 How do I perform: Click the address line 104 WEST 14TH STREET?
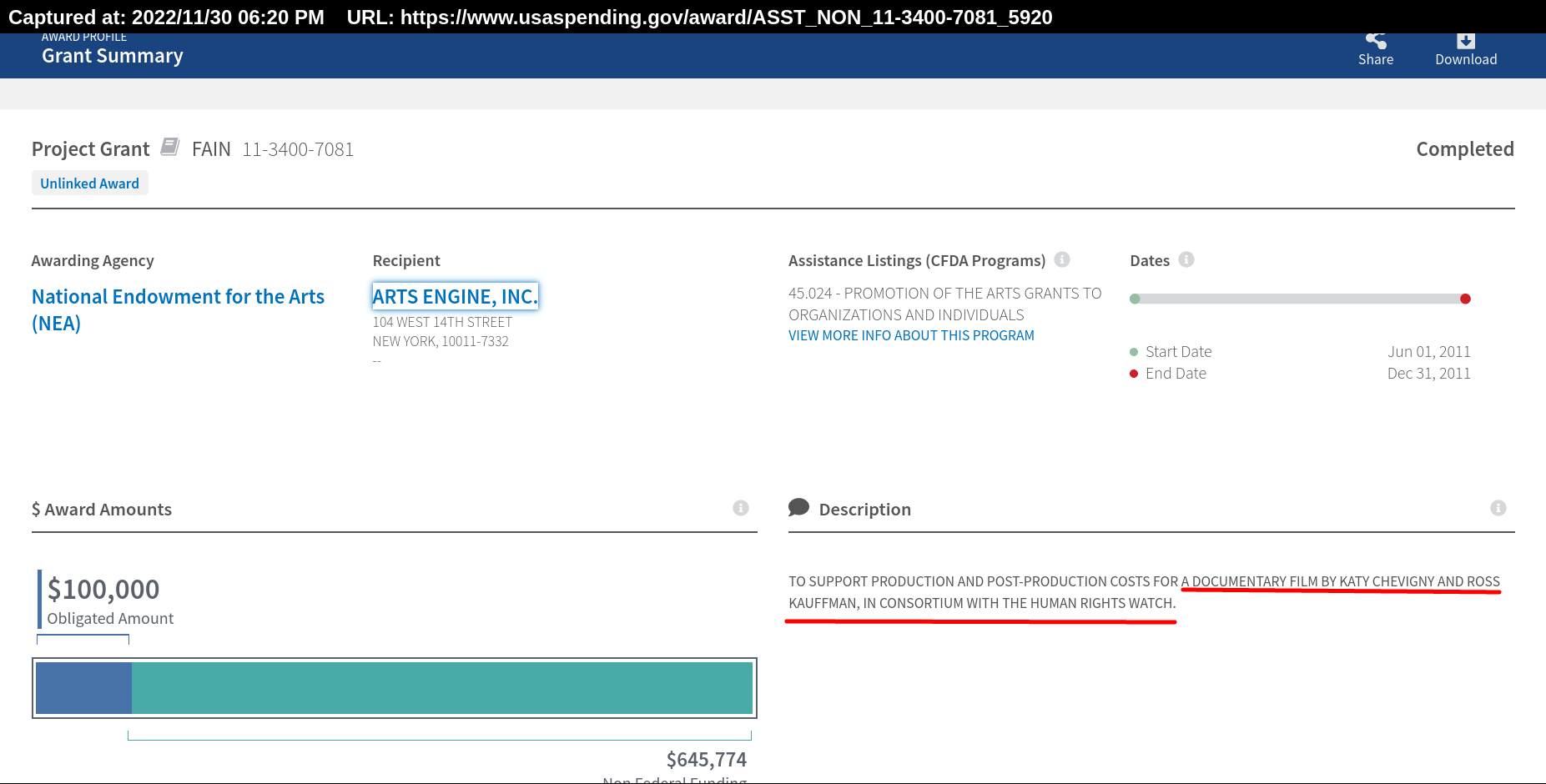(x=442, y=322)
